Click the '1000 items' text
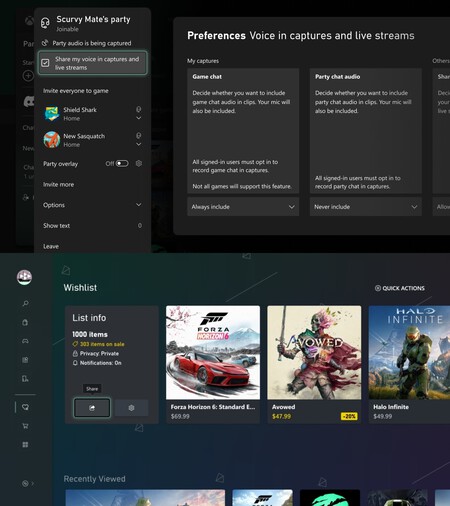Screen dimensions: 450x506 coord(90,334)
